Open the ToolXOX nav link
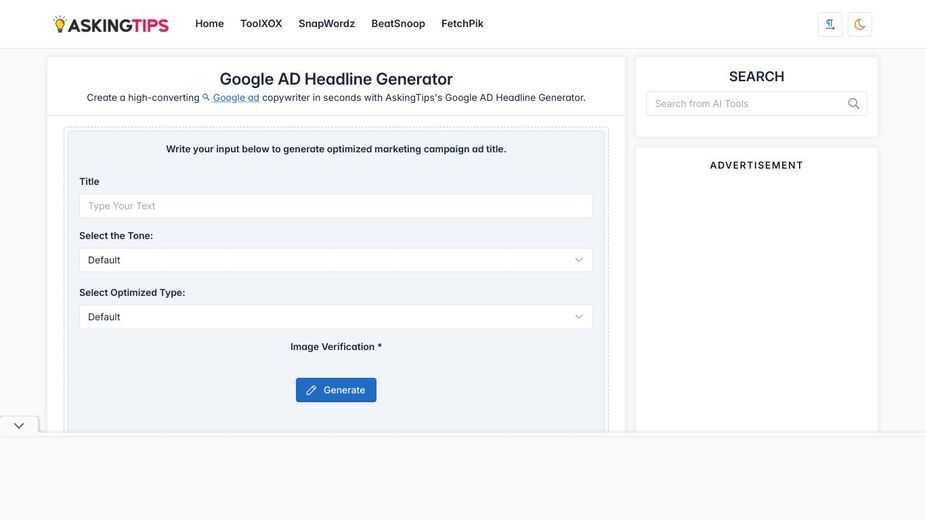 tap(261, 24)
